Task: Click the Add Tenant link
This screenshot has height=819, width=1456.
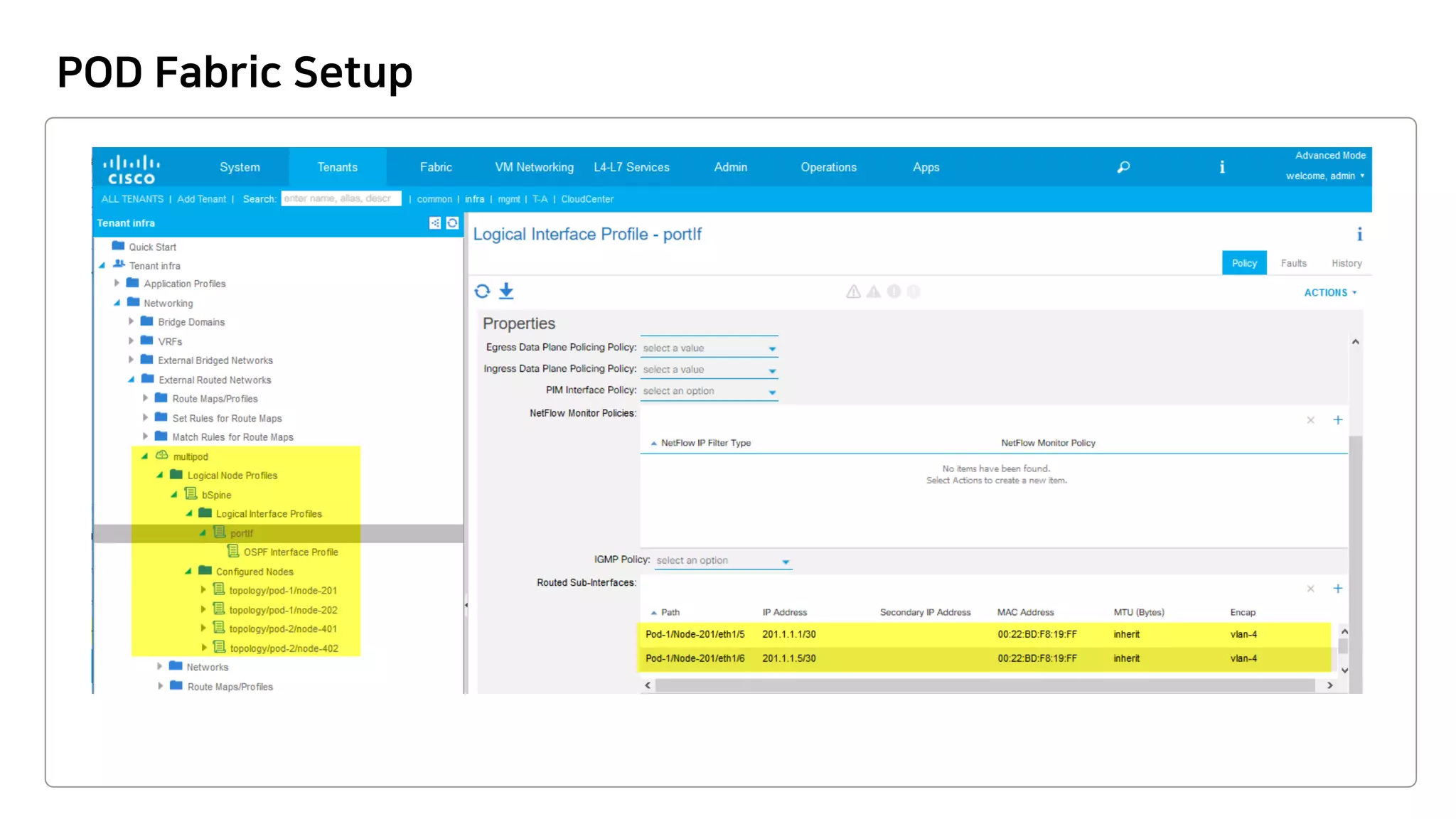Action: click(x=201, y=199)
